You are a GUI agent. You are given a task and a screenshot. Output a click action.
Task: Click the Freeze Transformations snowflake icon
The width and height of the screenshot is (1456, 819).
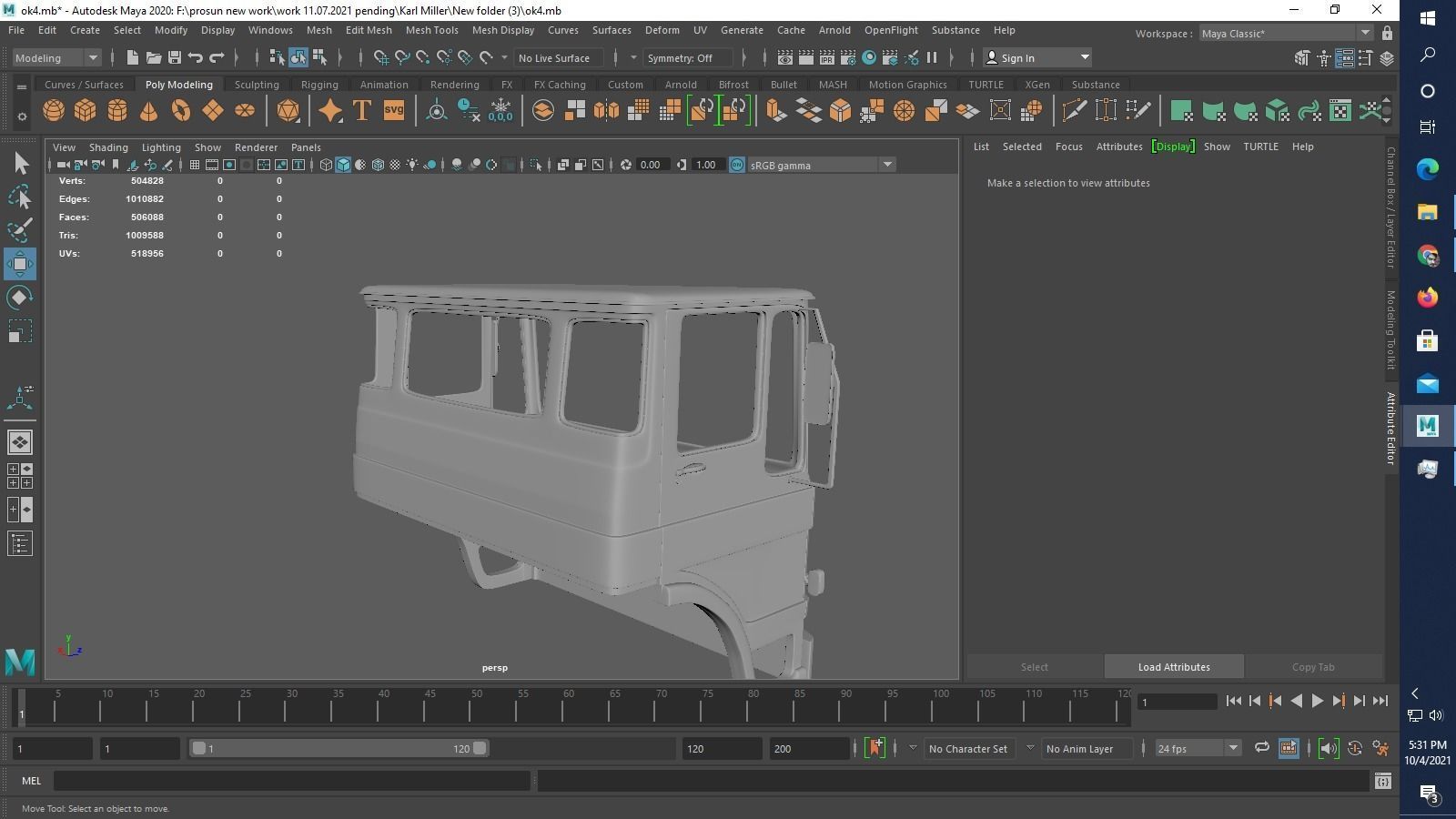click(500, 111)
